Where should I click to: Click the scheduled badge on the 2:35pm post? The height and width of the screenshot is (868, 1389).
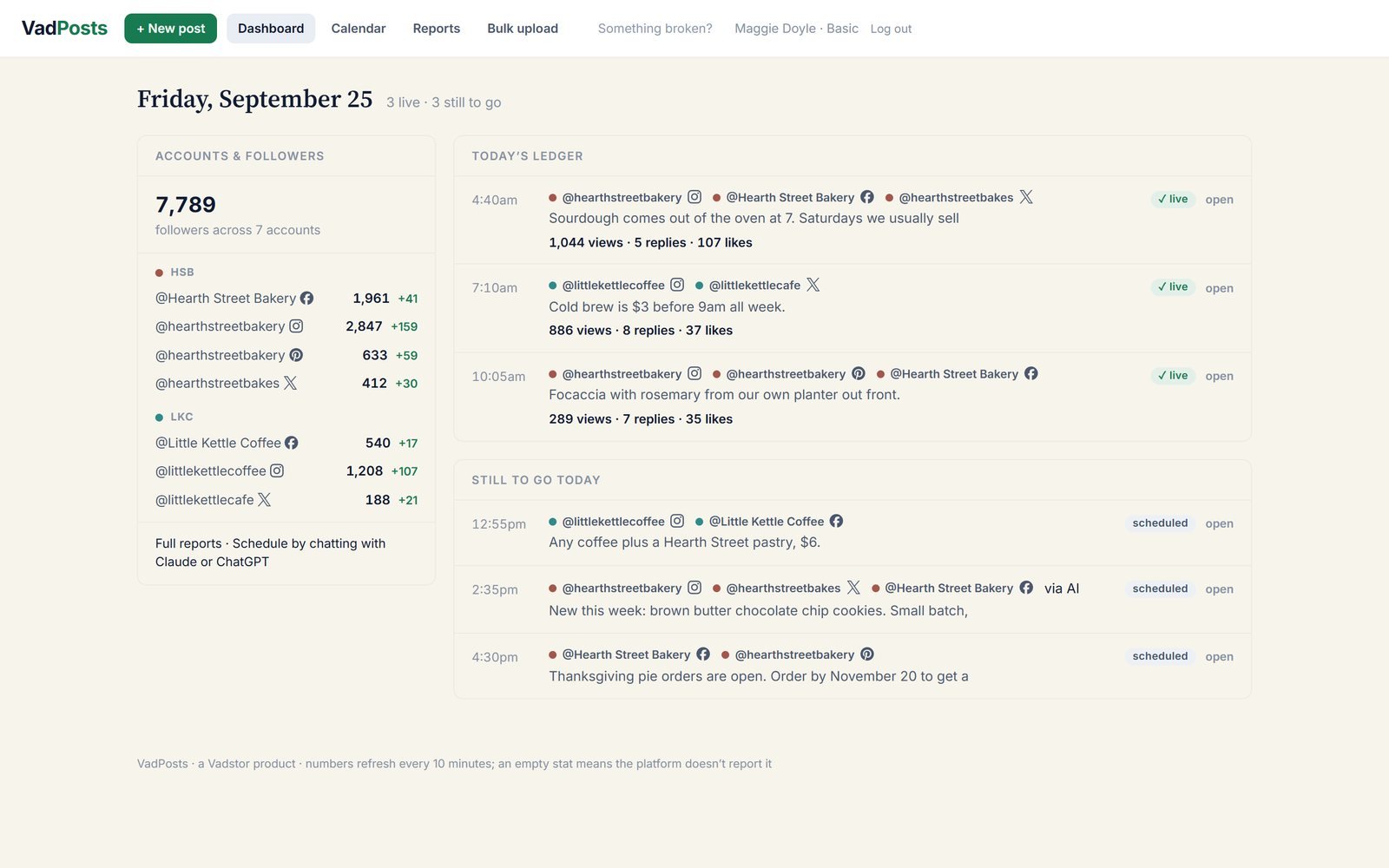pos(1160,589)
